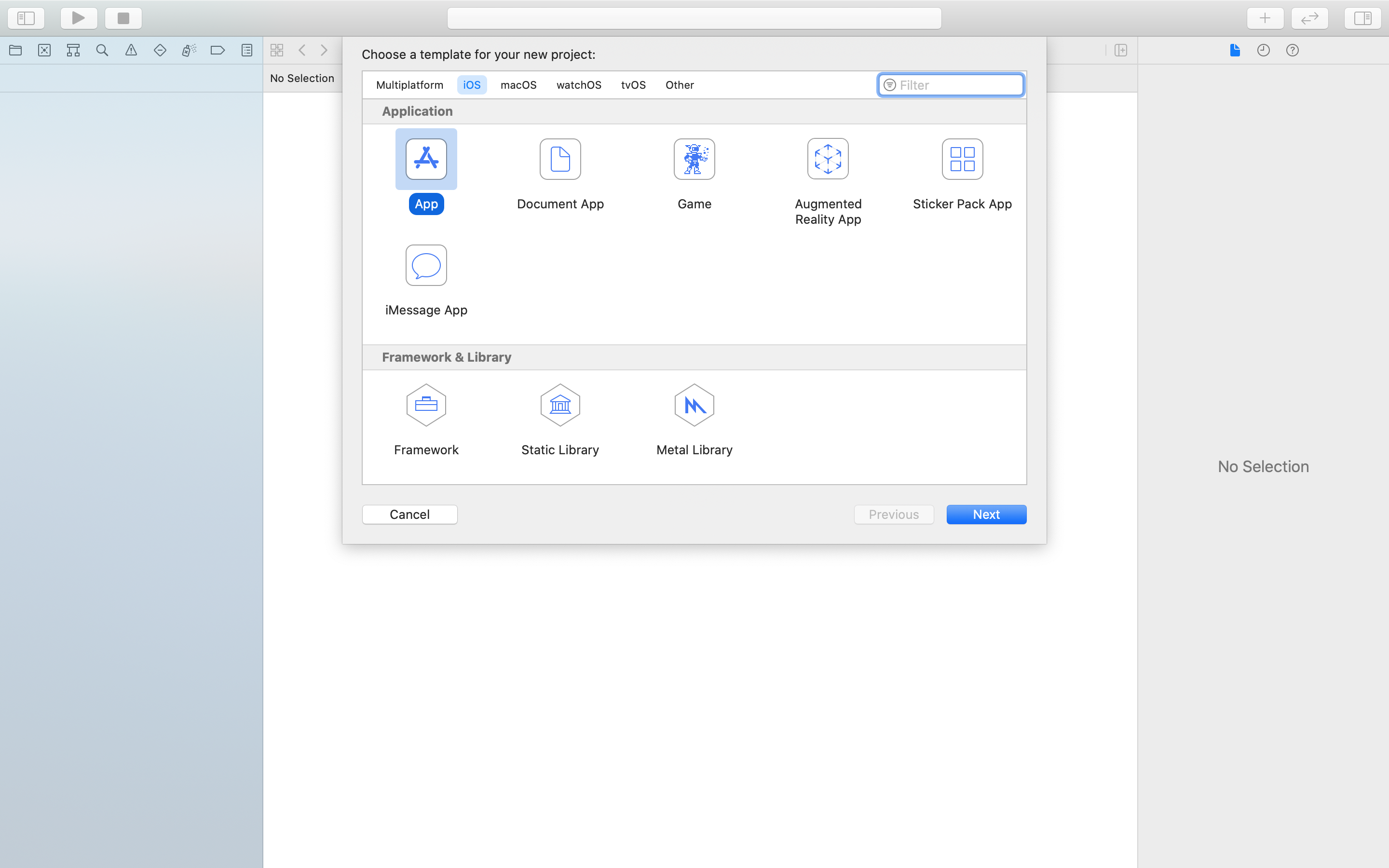
Task: Click the Next button
Action: click(x=985, y=515)
